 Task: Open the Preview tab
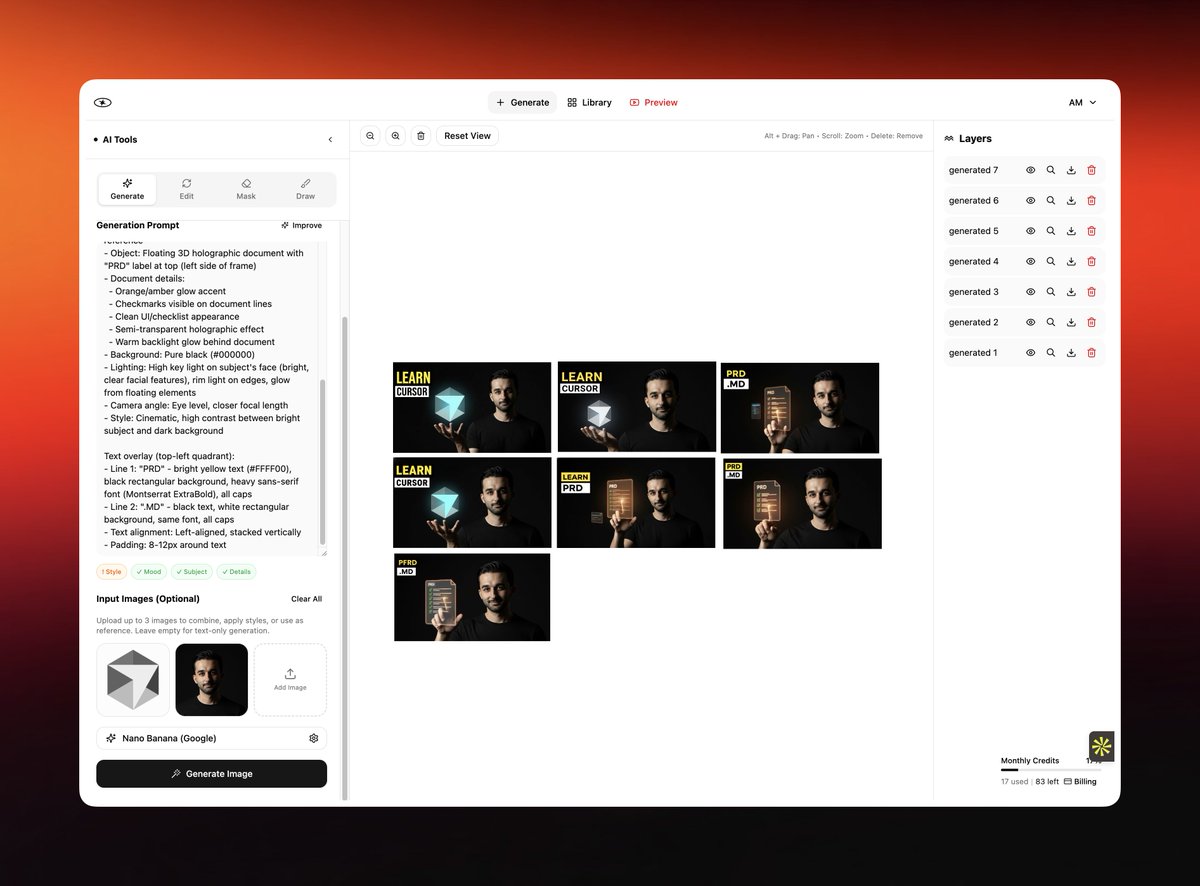tap(654, 102)
